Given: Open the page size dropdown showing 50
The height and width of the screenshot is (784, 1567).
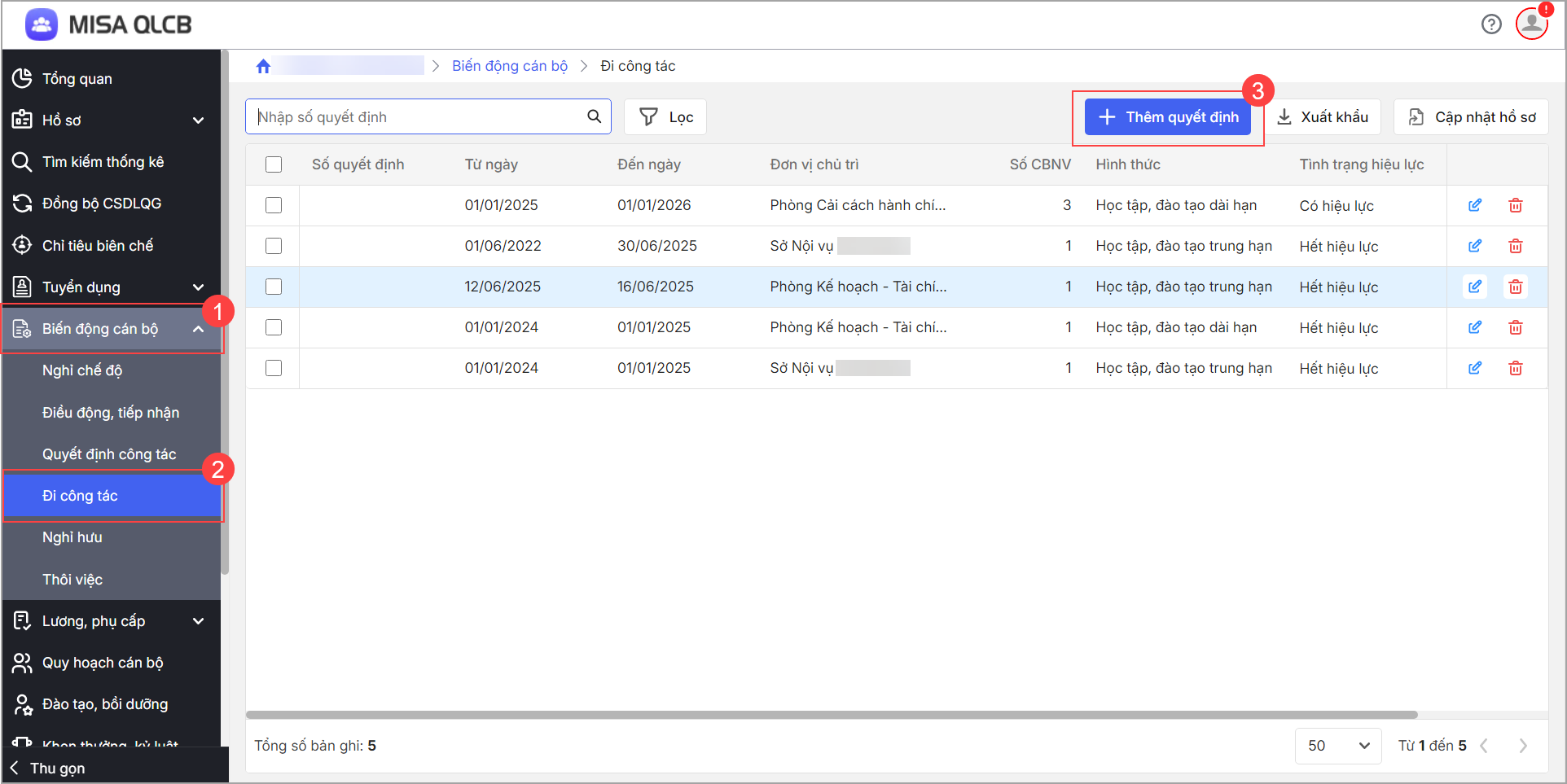Looking at the screenshot, I should point(1338,746).
